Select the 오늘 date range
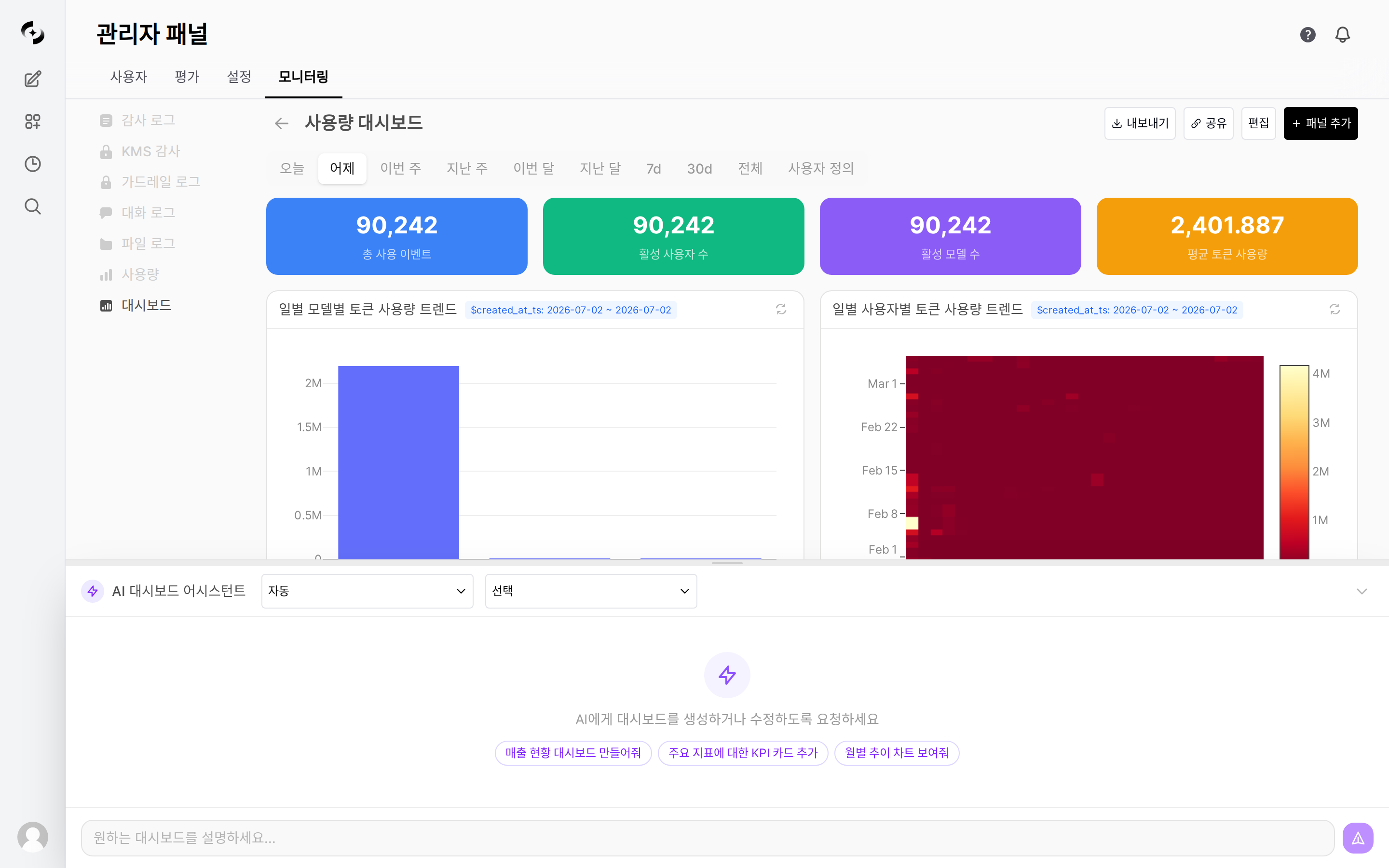Viewport: 1389px width, 868px height. (x=292, y=168)
